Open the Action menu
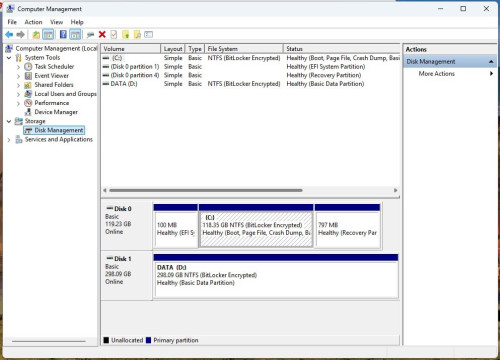The width and height of the screenshot is (500, 360). click(x=33, y=22)
